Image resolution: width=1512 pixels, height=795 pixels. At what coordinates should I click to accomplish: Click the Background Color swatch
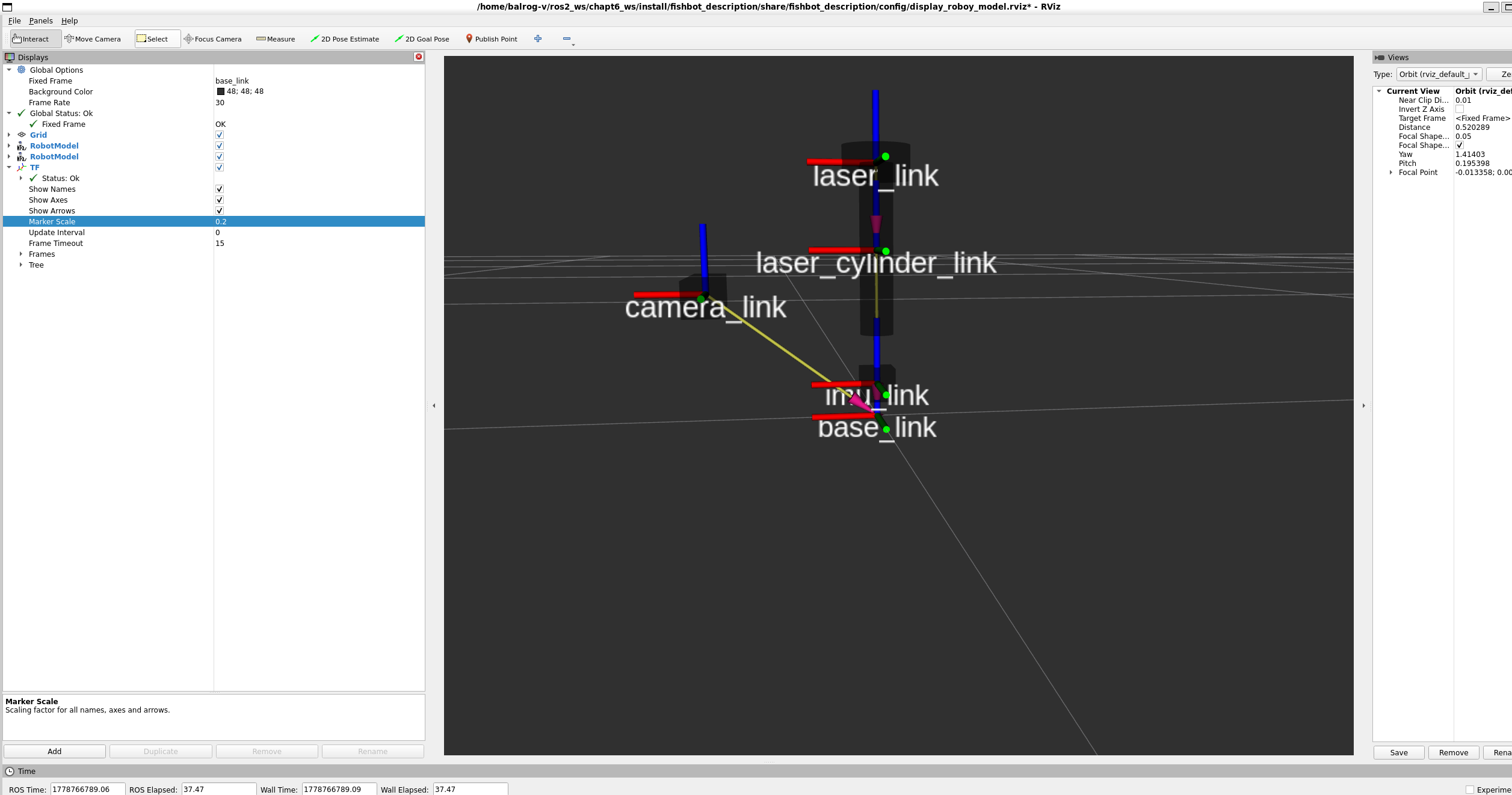[x=221, y=91]
